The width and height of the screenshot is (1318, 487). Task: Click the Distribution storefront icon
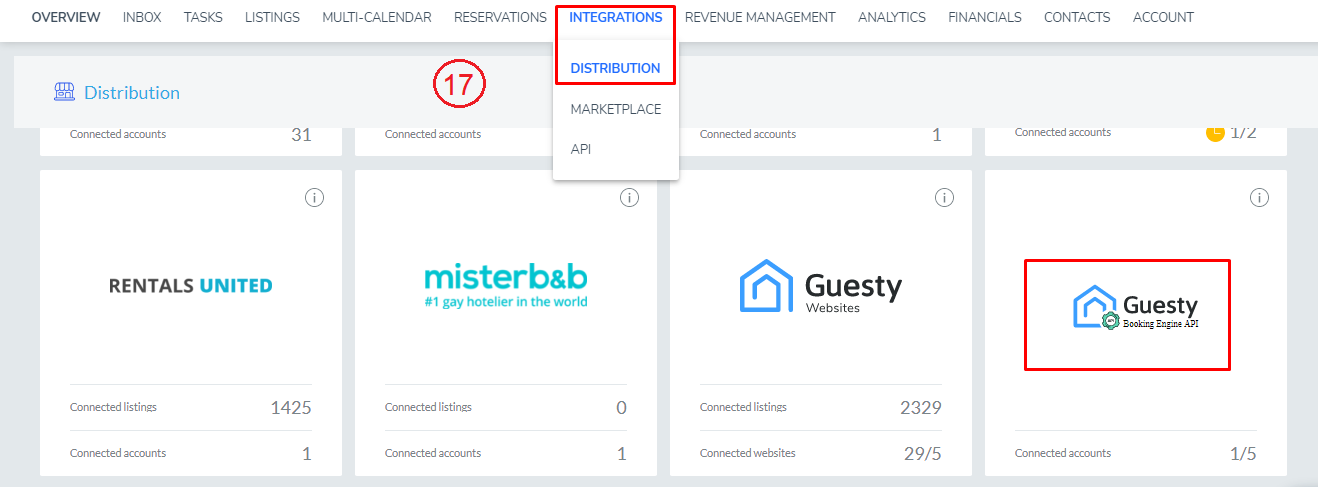click(64, 92)
